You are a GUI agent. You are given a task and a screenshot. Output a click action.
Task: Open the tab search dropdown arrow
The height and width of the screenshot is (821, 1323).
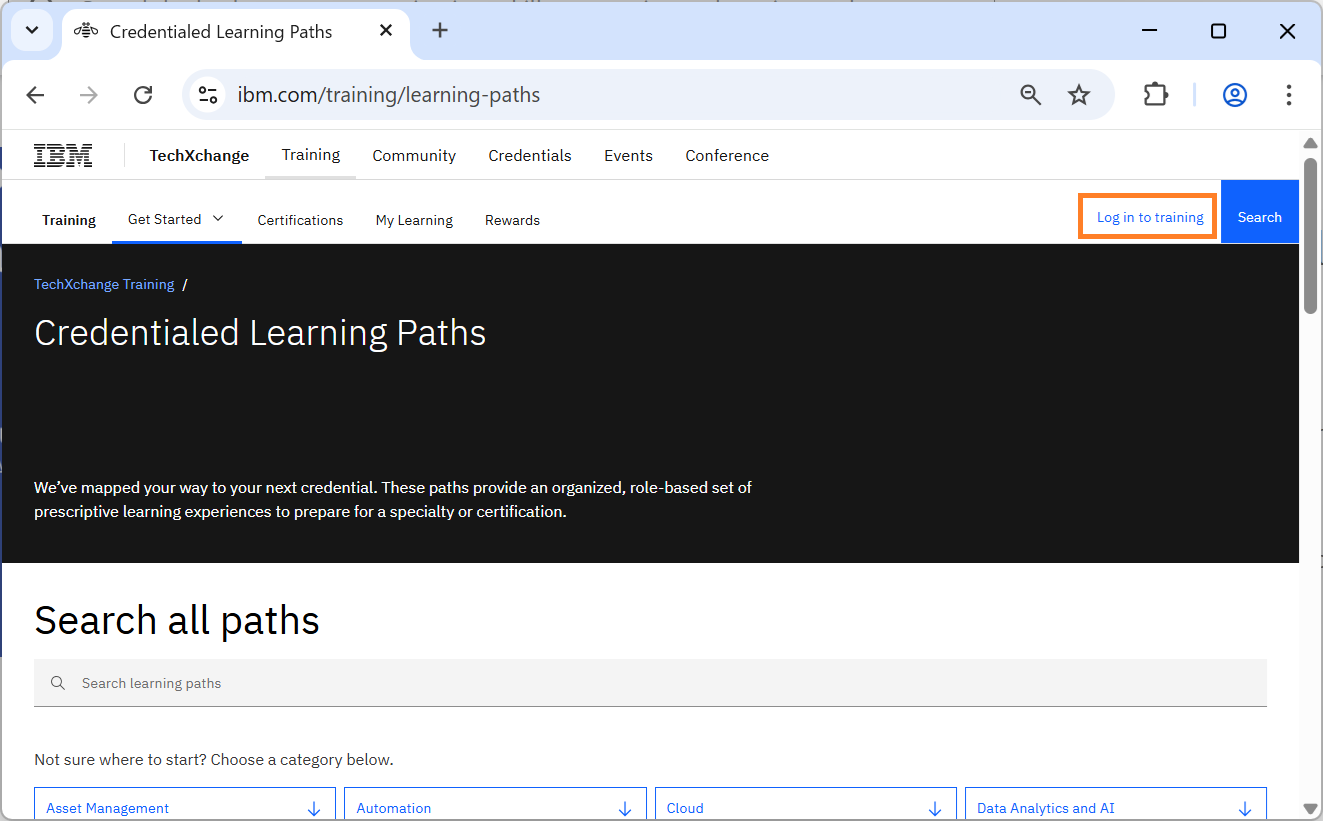coord(31,31)
